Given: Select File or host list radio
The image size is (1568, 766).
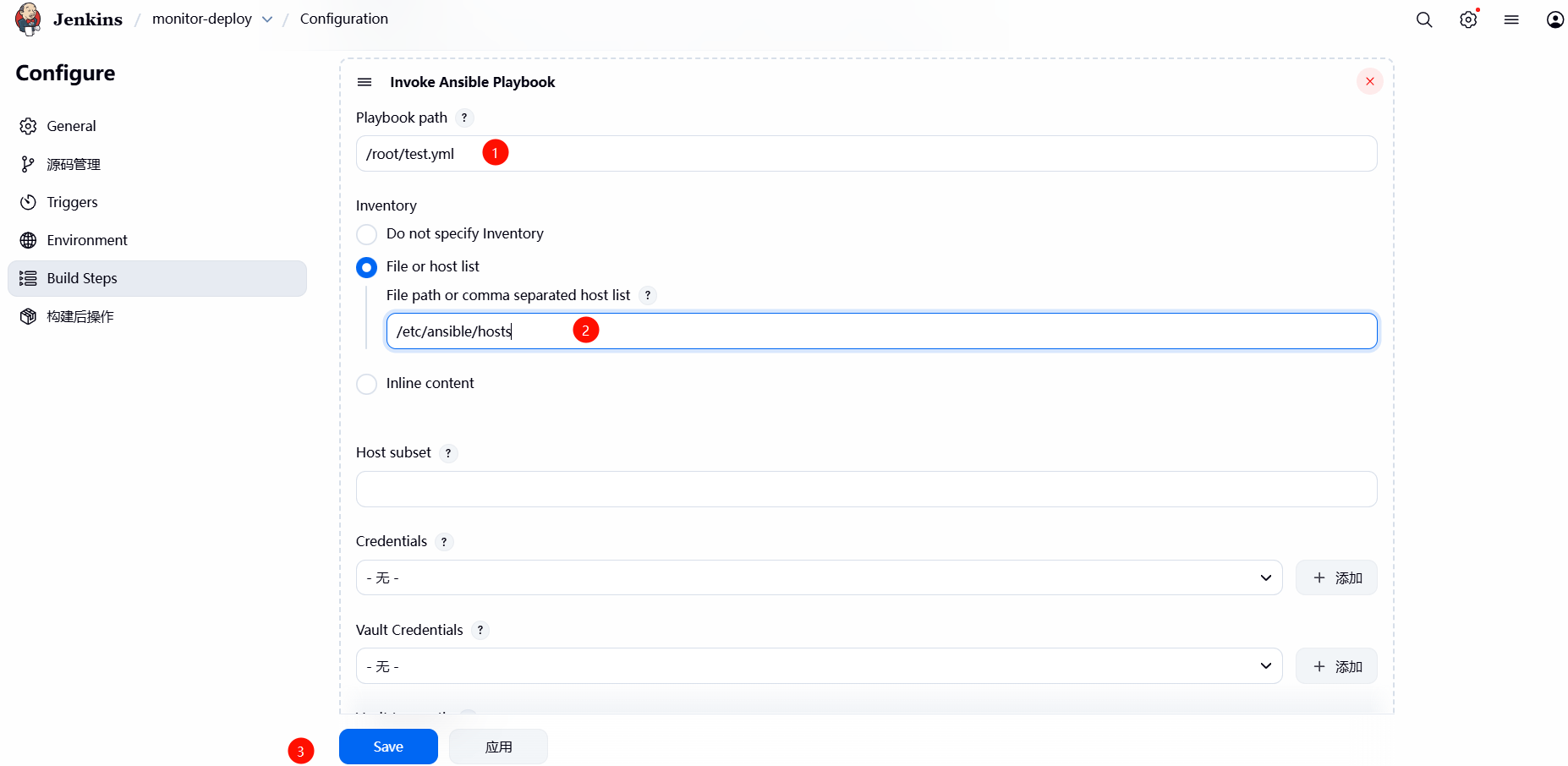Looking at the screenshot, I should pyautogui.click(x=366, y=267).
